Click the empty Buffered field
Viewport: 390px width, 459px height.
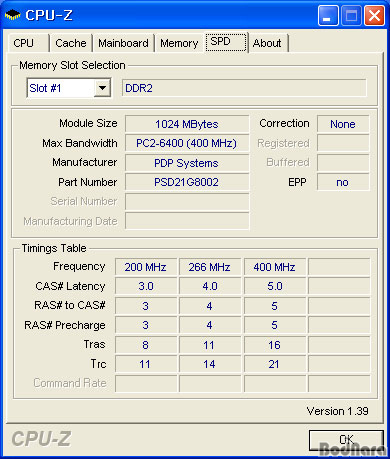(343, 163)
